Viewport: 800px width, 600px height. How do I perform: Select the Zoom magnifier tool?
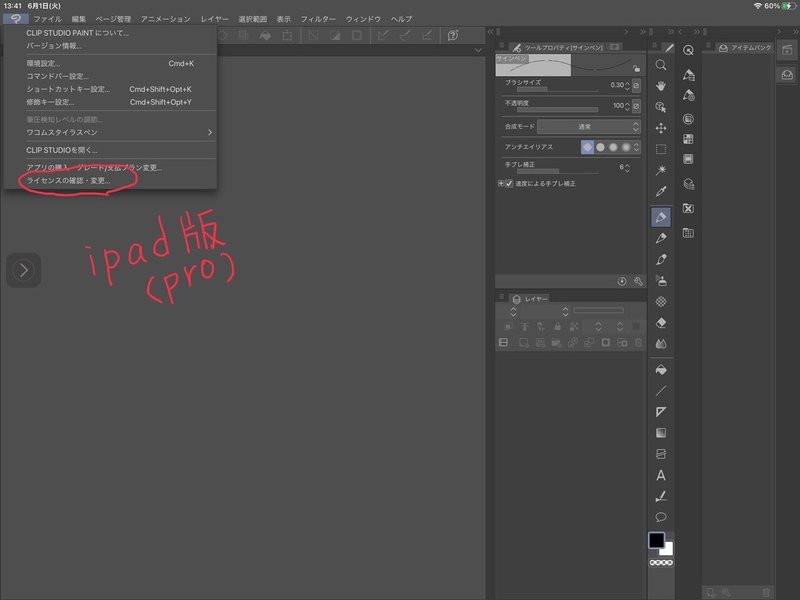[x=661, y=65]
